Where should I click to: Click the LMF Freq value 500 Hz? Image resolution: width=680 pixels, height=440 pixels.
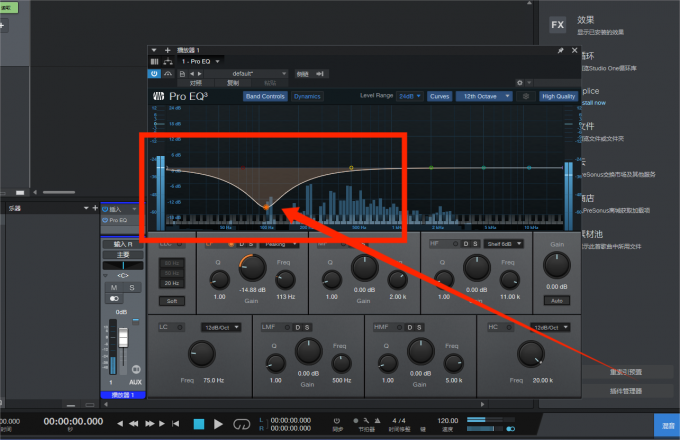342,380
